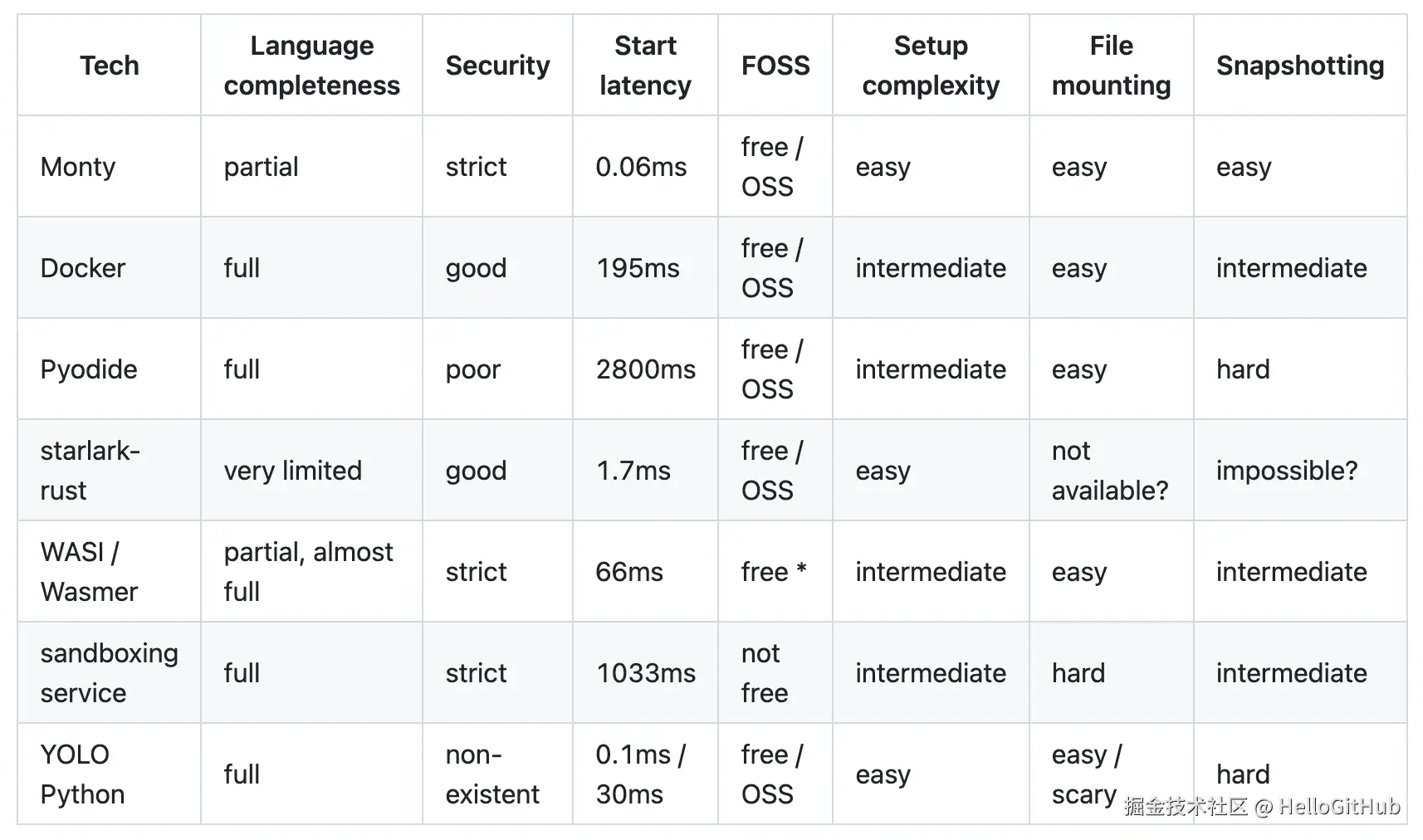Image resolution: width=1423 pixels, height=840 pixels.
Task: Click the "impossible?" snapshotting cell
Action: pyautogui.click(x=1287, y=471)
